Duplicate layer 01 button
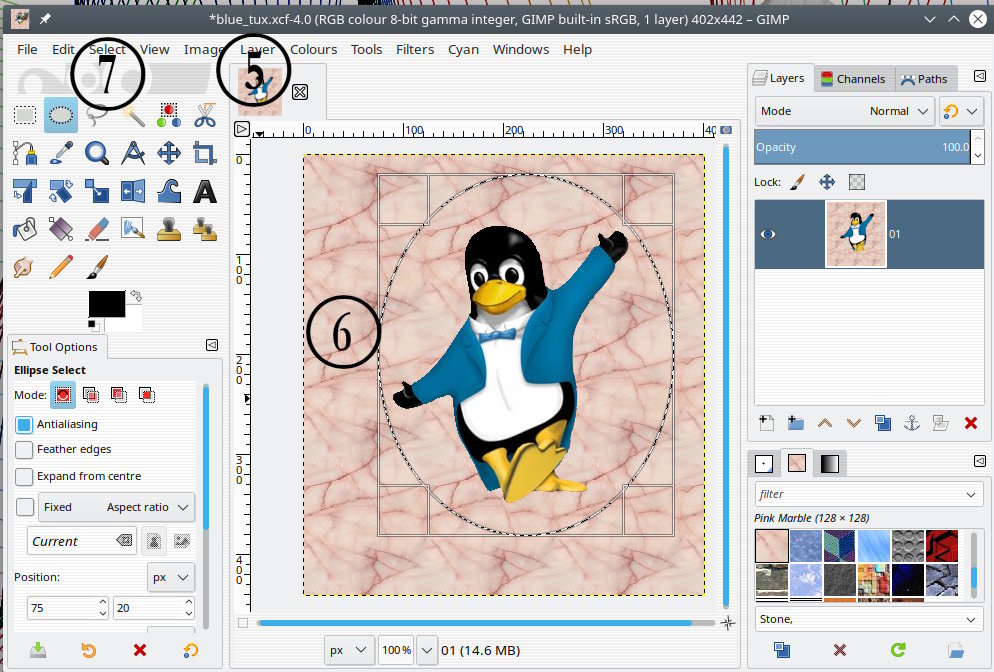Screen dimensions: 994x672 (x=882, y=423)
